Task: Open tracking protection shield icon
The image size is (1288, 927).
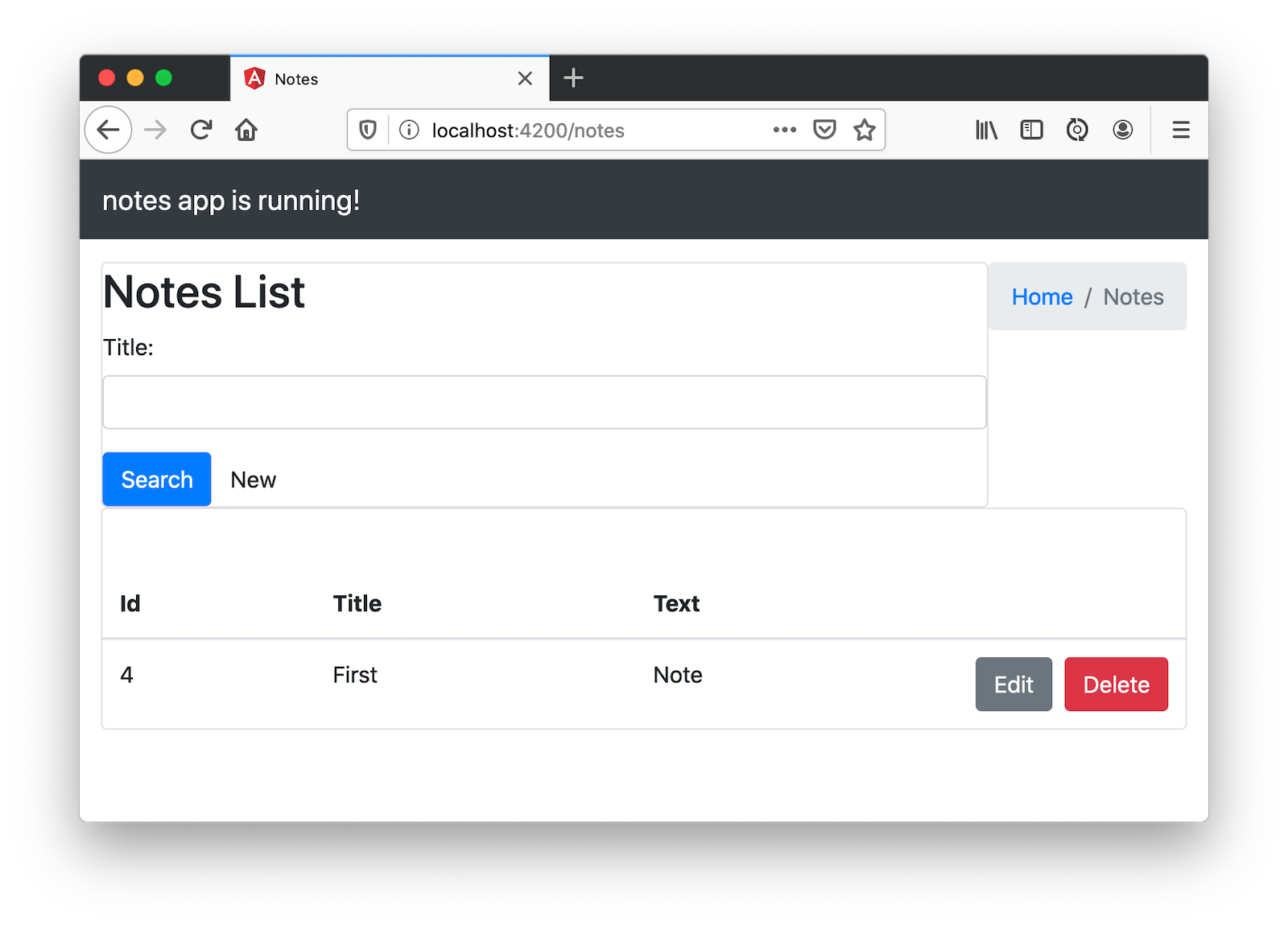Action: [x=368, y=130]
